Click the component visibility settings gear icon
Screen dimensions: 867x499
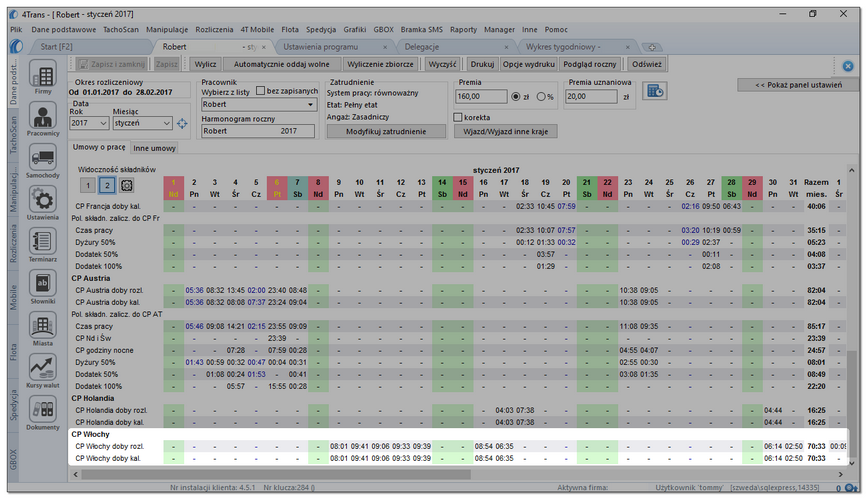point(127,185)
